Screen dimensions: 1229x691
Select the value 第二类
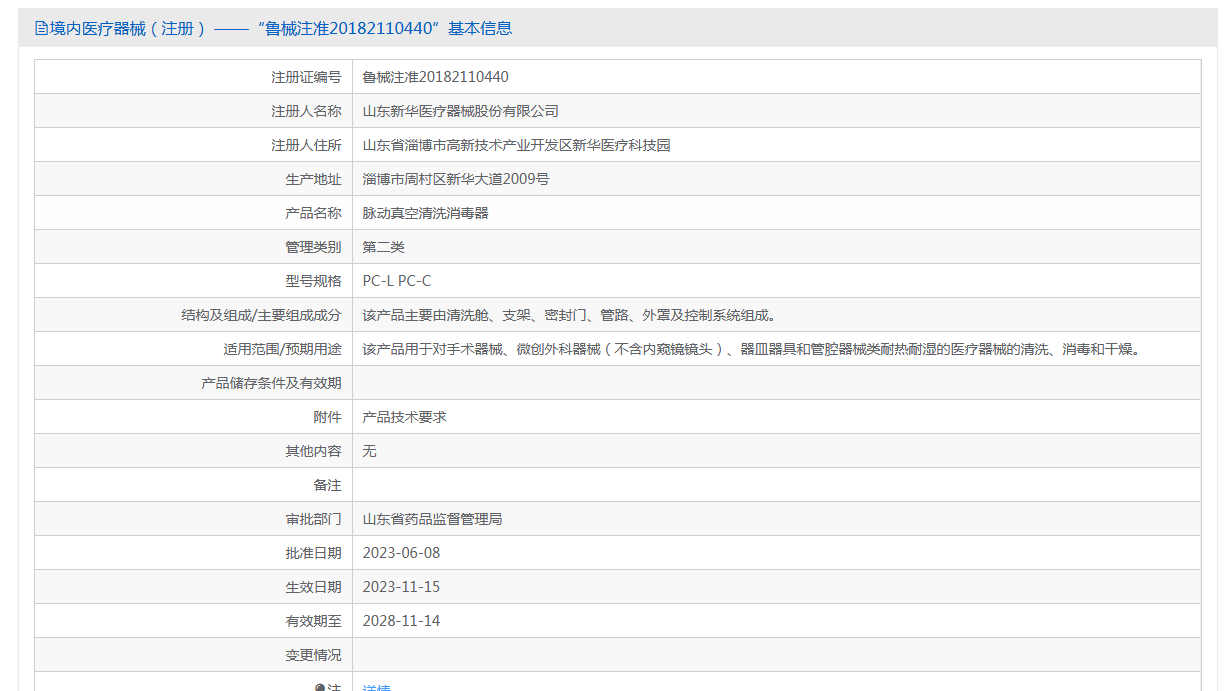383,247
